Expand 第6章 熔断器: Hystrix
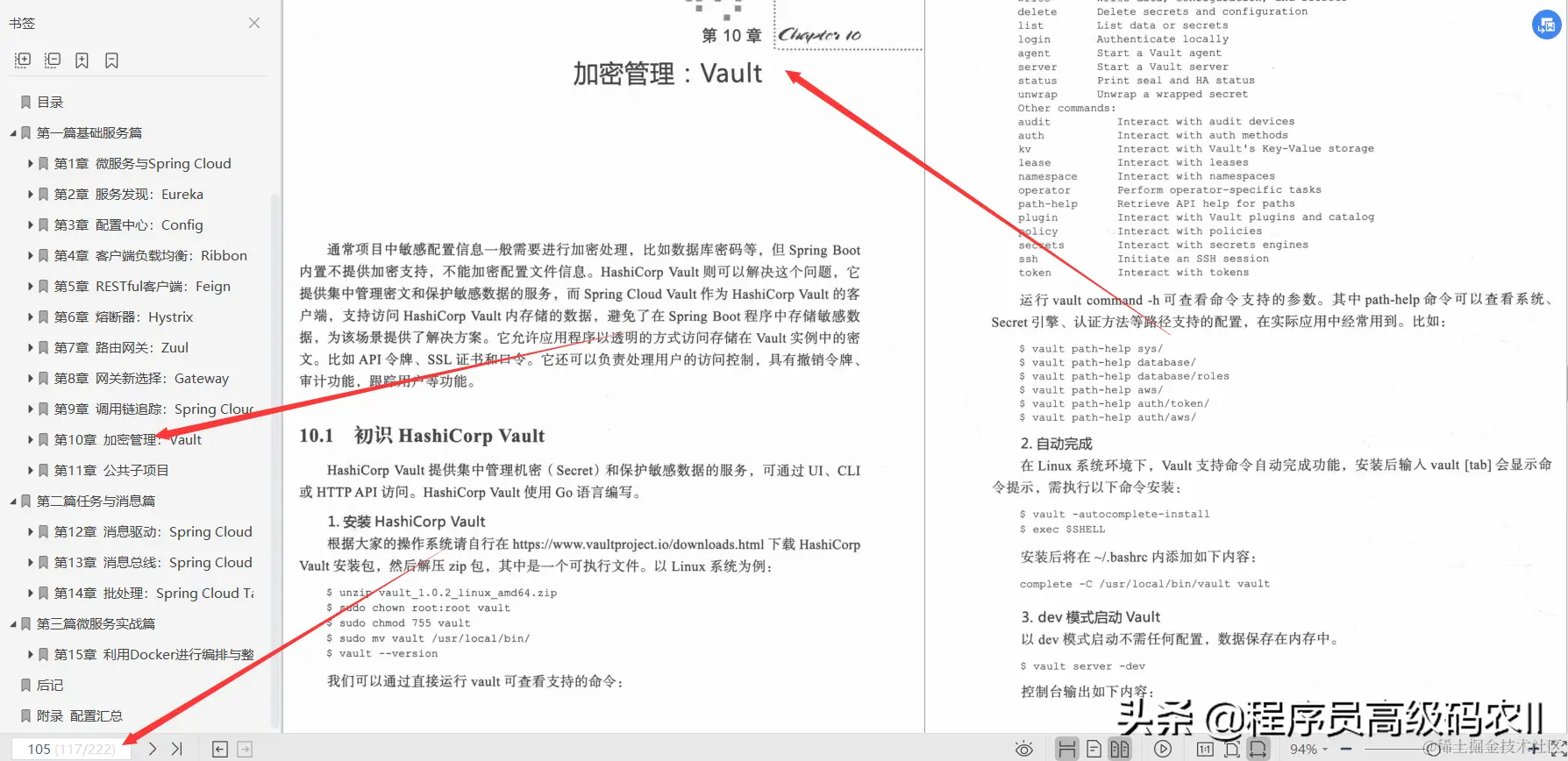 click(31, 317)
